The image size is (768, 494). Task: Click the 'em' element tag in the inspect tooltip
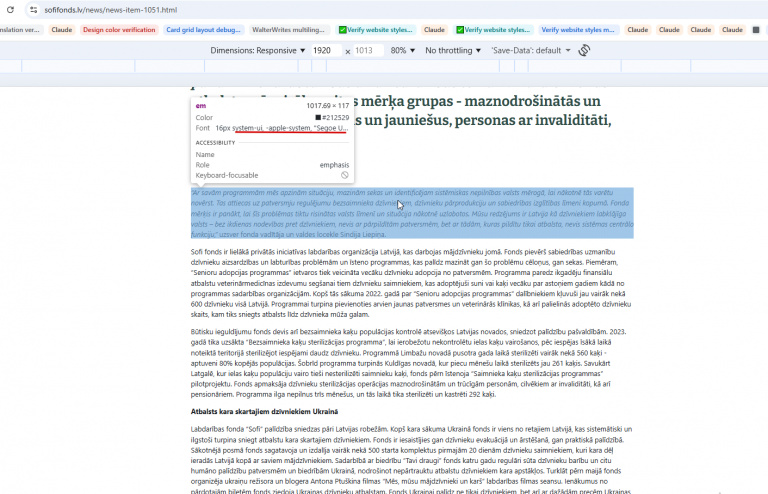[201, 106]
